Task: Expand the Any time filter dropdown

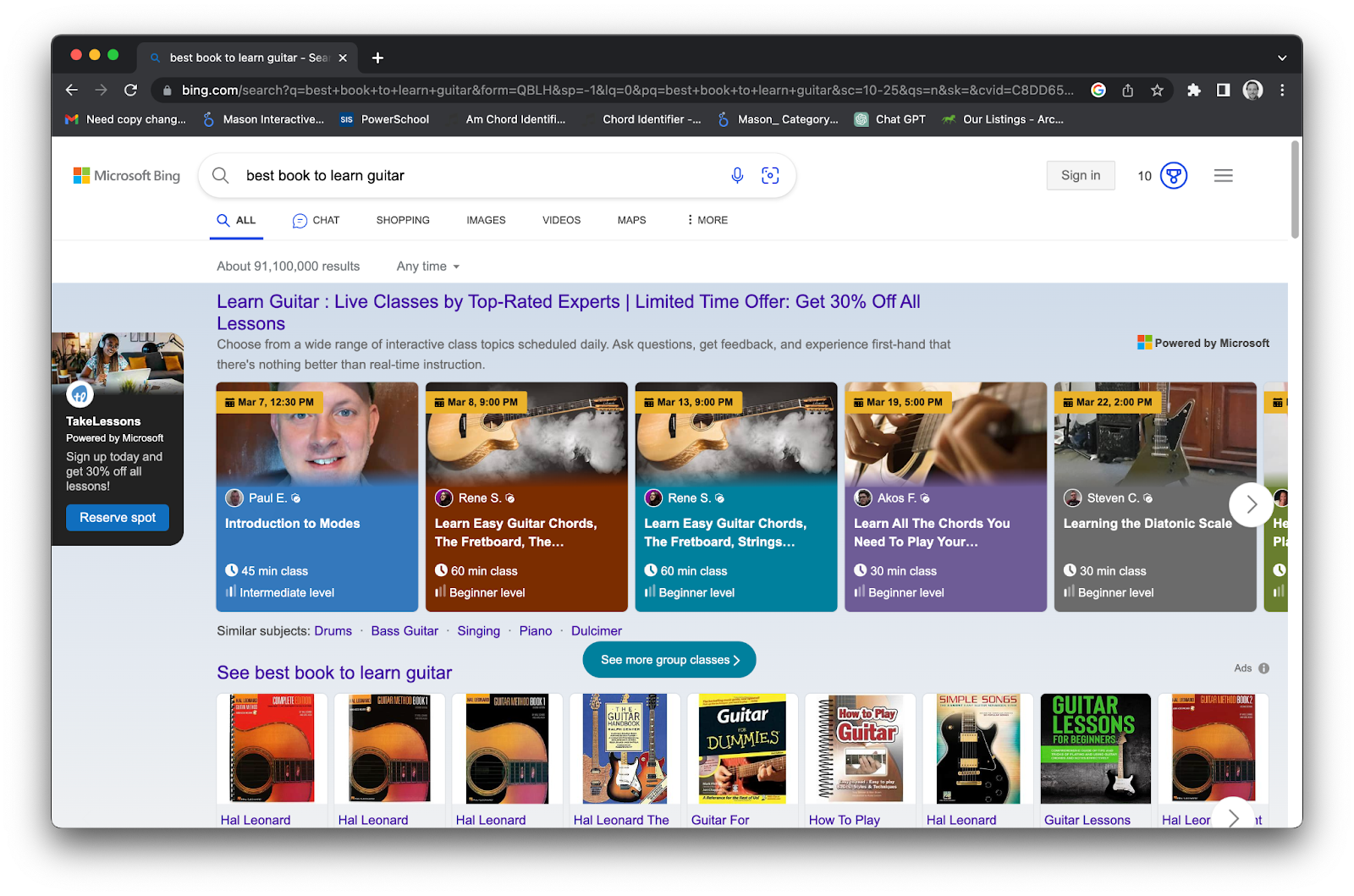Action: point(428,267)
